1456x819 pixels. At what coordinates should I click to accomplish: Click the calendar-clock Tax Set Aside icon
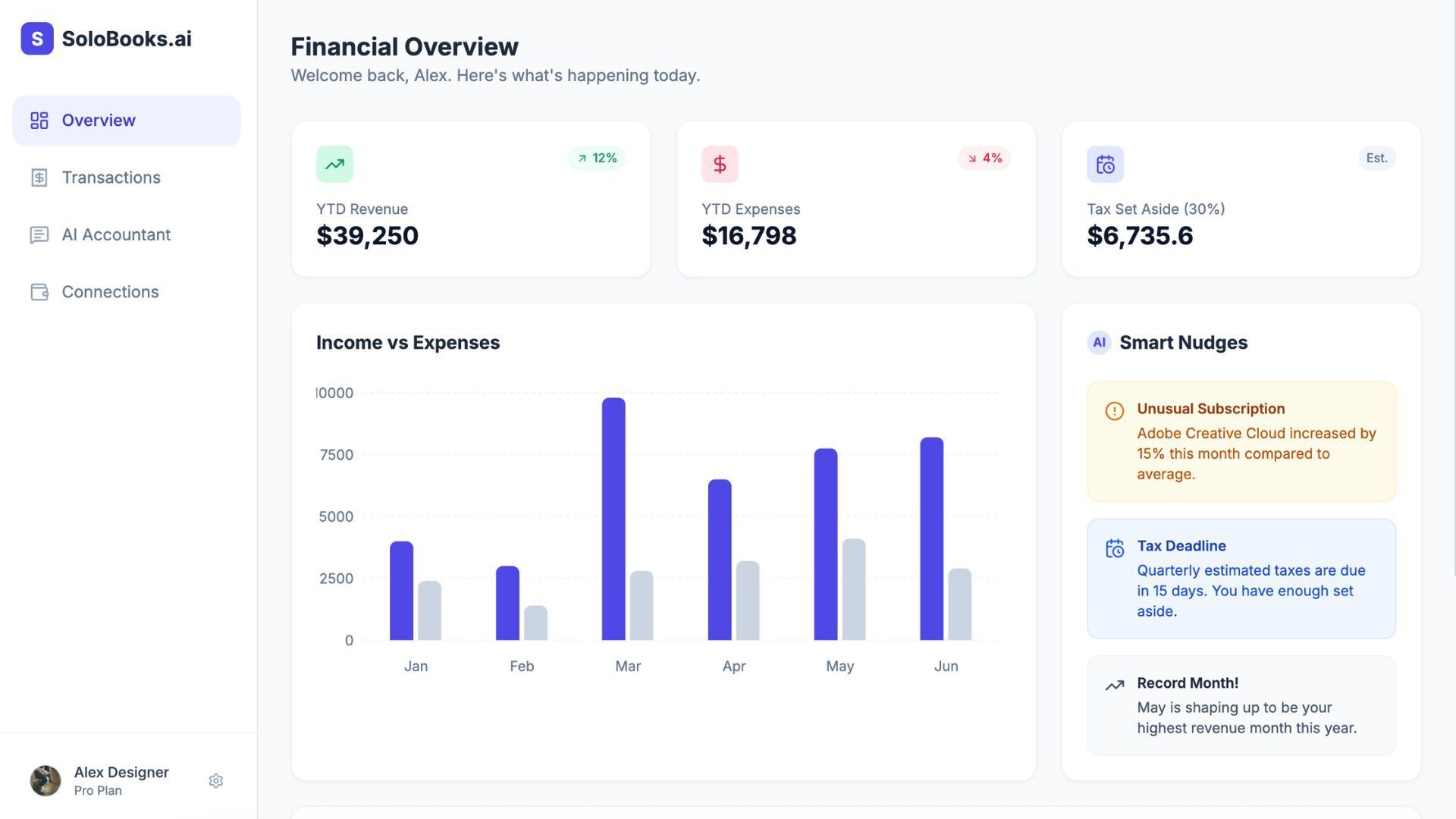(1105, 164)
